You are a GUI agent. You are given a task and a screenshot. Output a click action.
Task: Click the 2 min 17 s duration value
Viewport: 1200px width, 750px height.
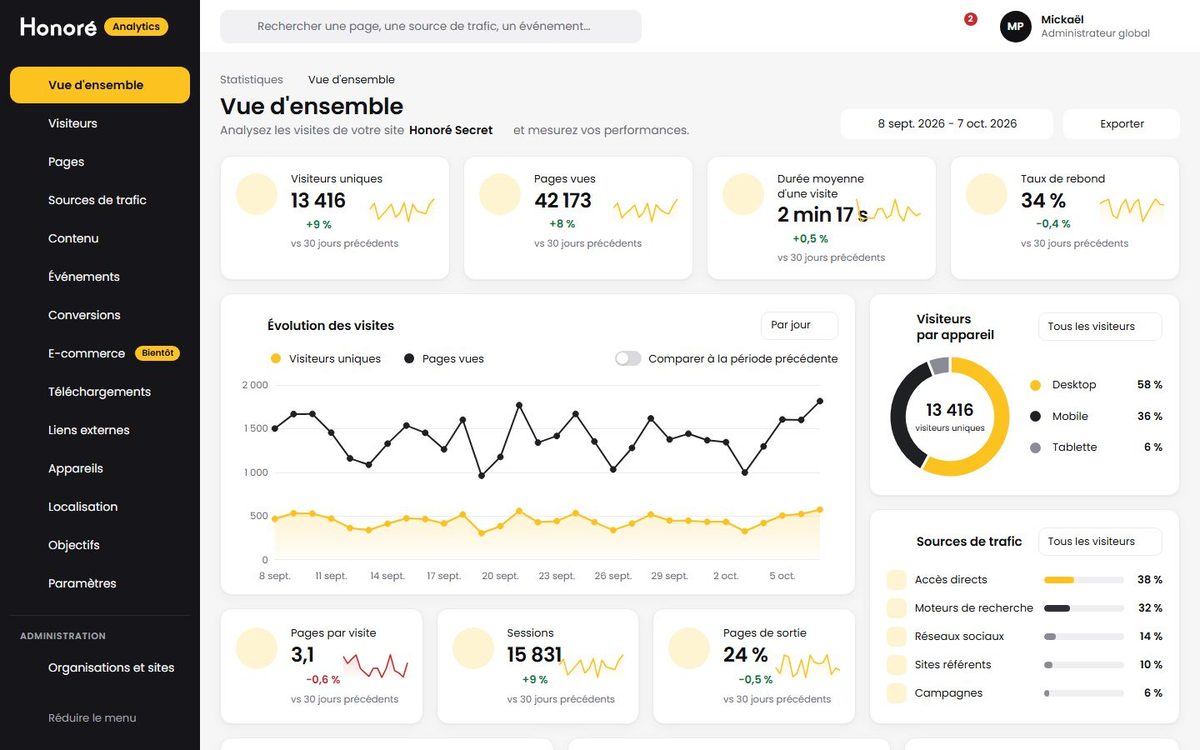click(822, 215)
